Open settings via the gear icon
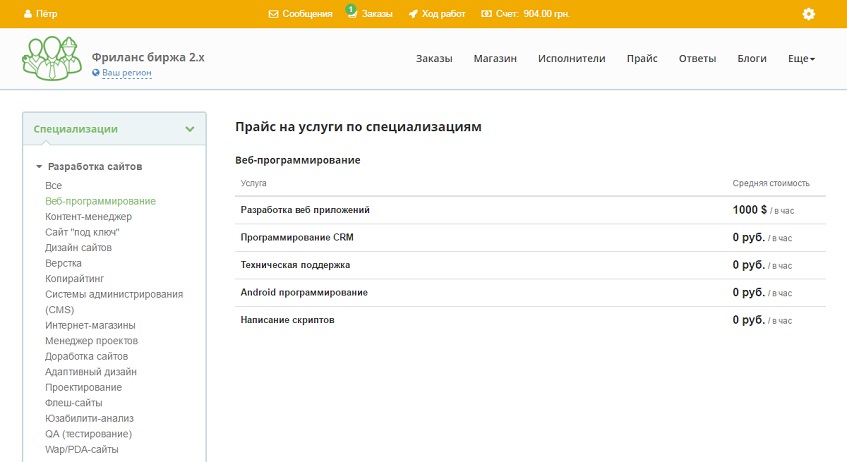Viewport: 847px width, 462px height. [809, 14]
